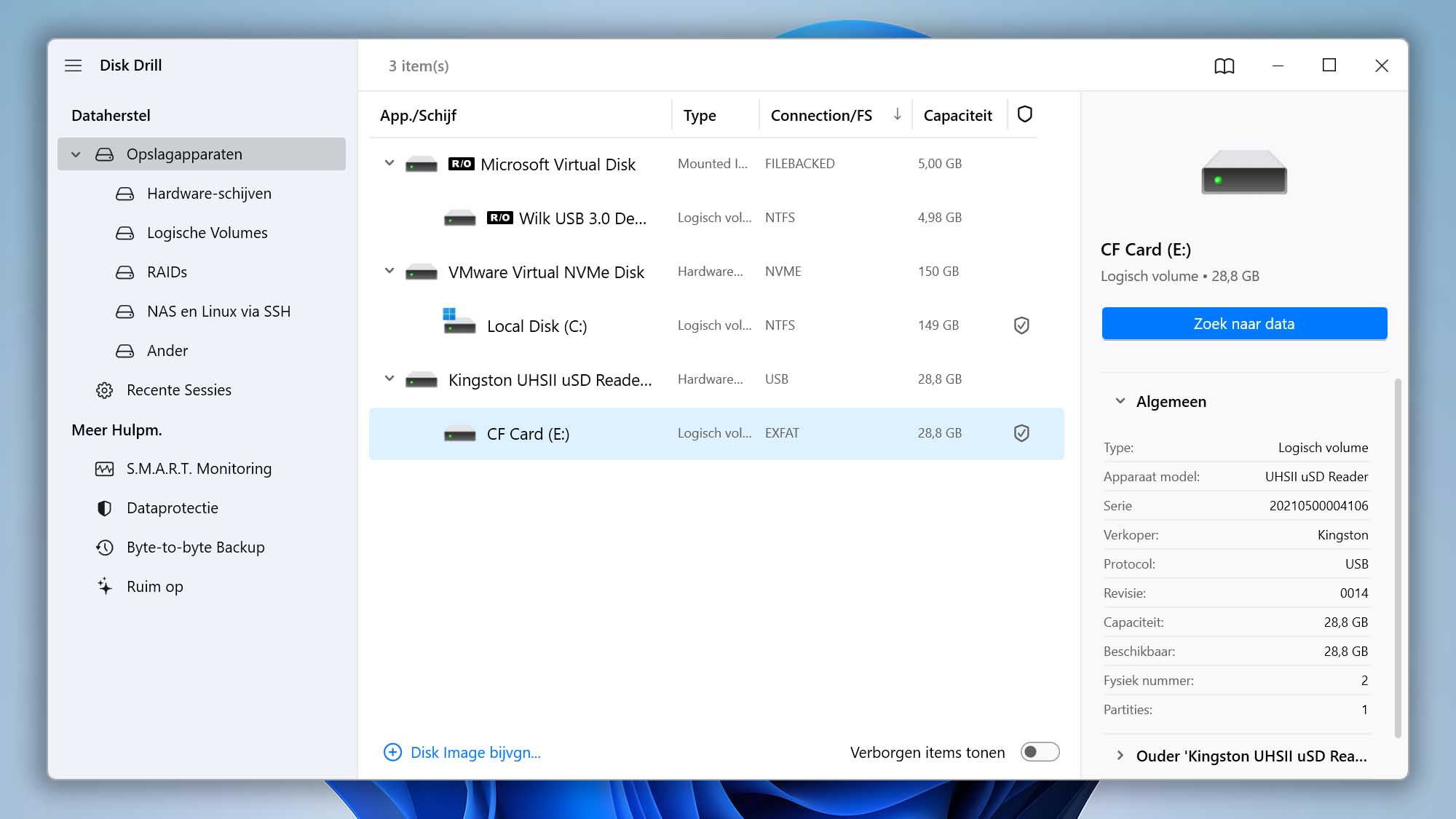Collapse the VMware Virtual NVMe Disk row
1456x819 pixels.
tap(389, 271)
